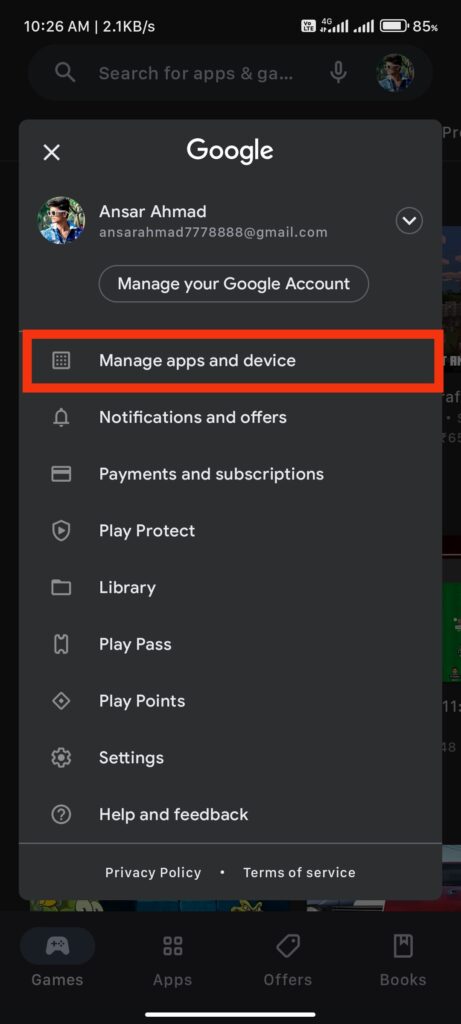Tap the Settings gear icon
This screenshot has width=461, height=1024.
61,758
